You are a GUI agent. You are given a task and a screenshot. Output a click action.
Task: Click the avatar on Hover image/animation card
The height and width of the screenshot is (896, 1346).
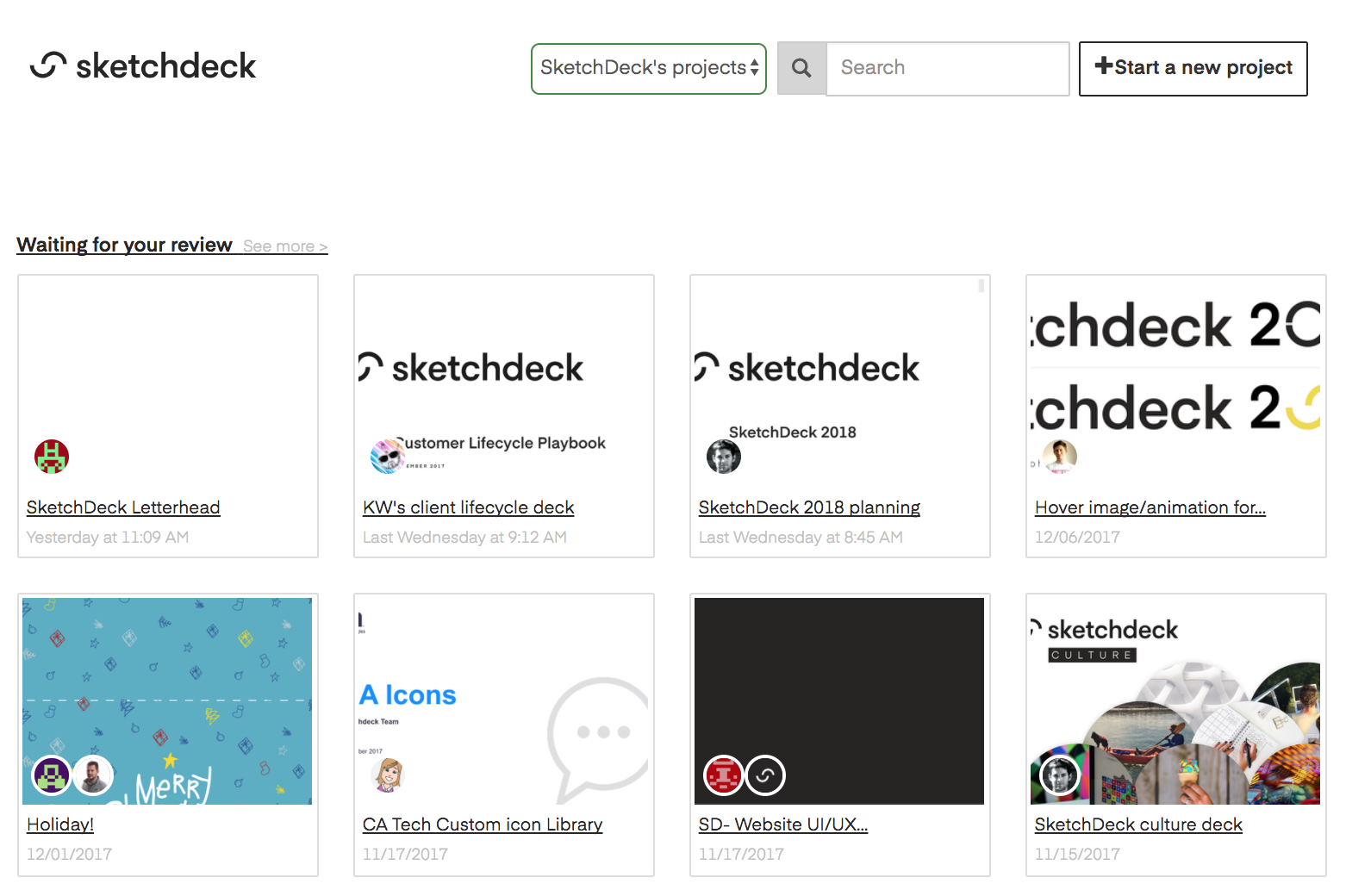point(1059,457)
